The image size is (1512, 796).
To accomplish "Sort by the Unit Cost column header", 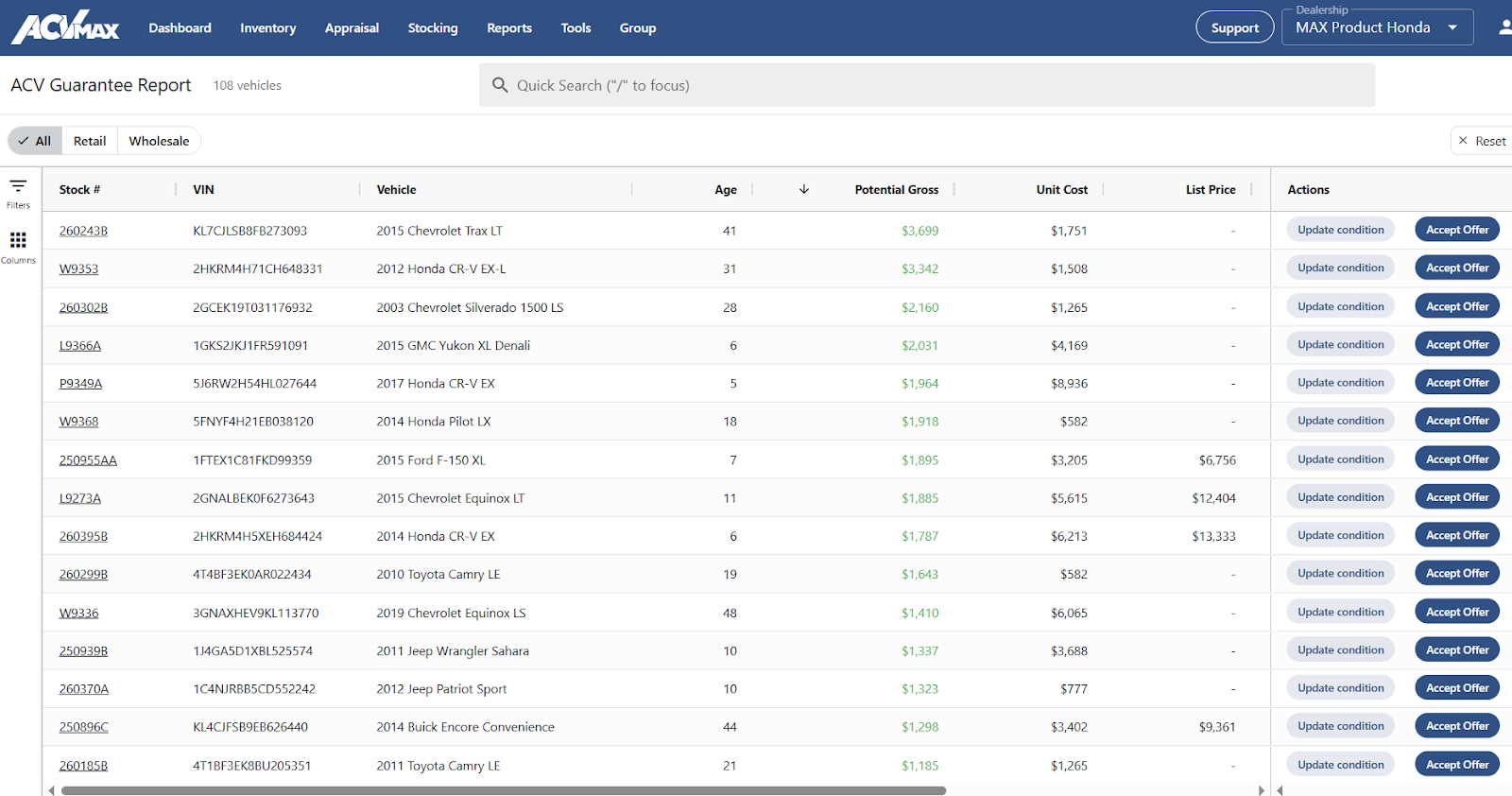I will click(x=1062, y=189).
